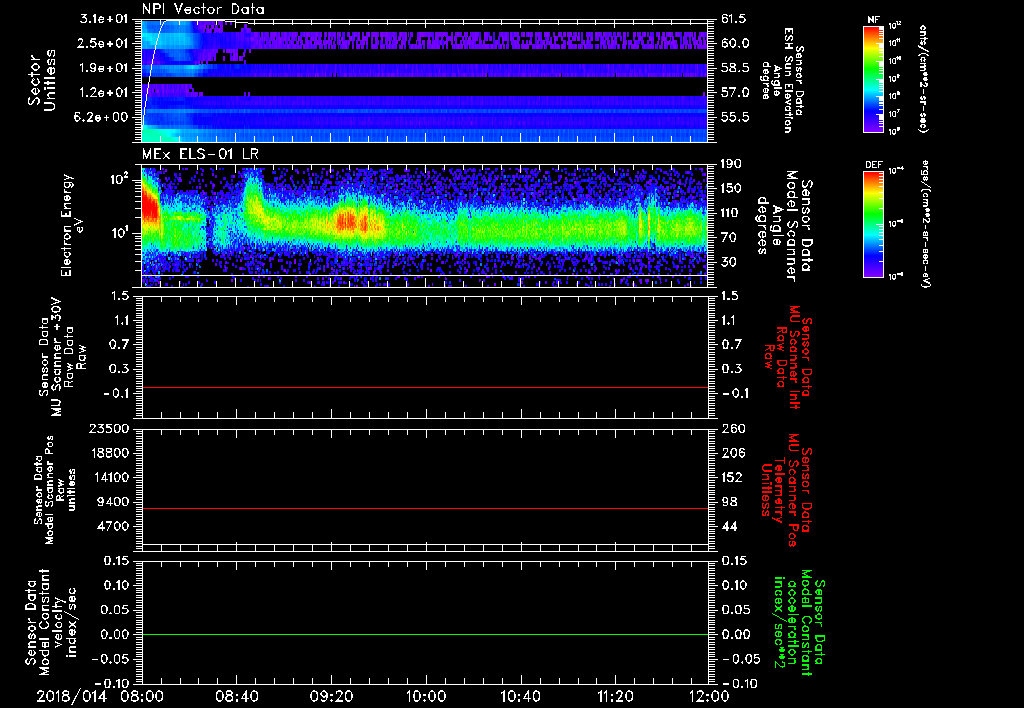Click the "23500" scanner position tick label
Image resolution: width=1024 pixels, height=708 pixels.
click(108, 428)
